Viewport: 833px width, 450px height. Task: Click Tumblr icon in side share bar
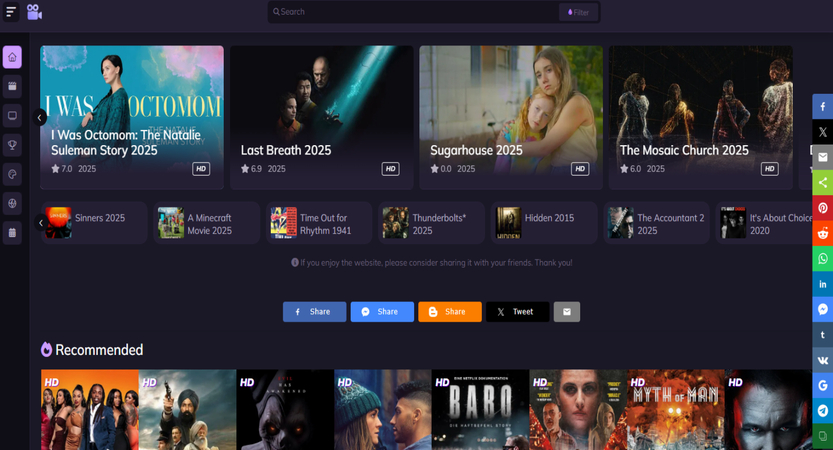coord(822,335)
